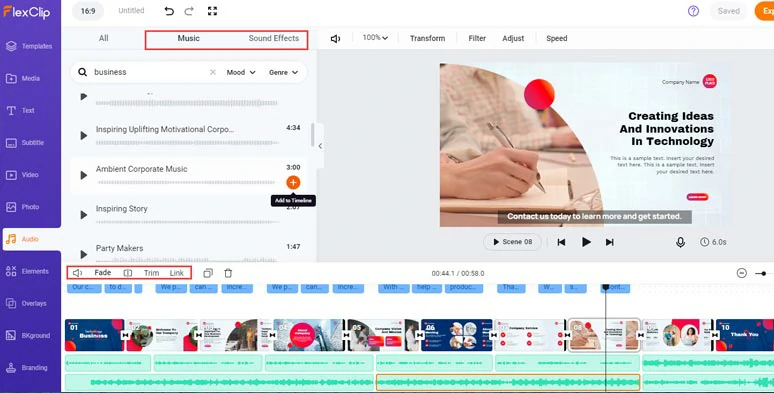Screen dimensions: 774x393
Task: Open the Transform option
Action: (x=427, y=38)
